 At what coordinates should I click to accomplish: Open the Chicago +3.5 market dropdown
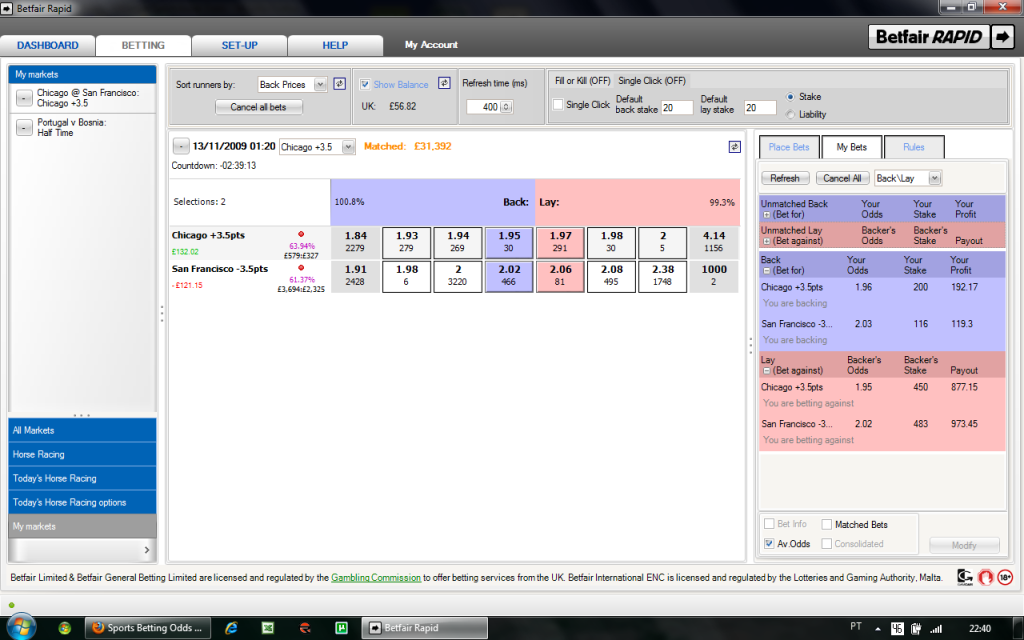pos(348,147)
